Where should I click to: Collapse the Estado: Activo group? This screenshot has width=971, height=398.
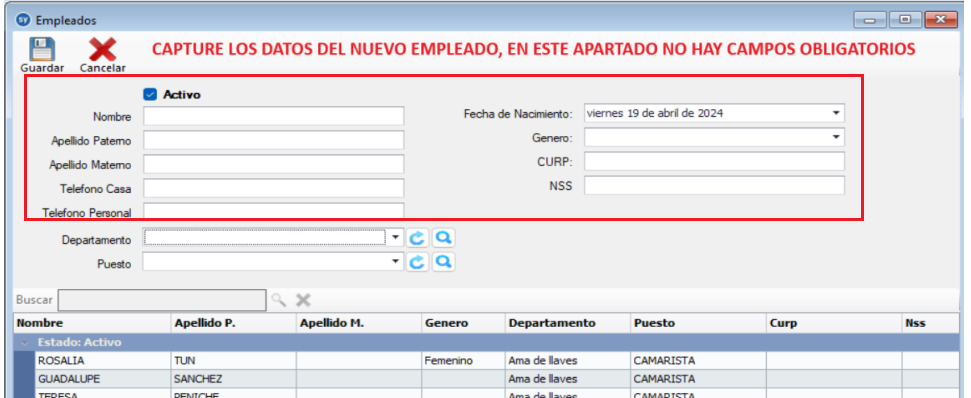25,342
